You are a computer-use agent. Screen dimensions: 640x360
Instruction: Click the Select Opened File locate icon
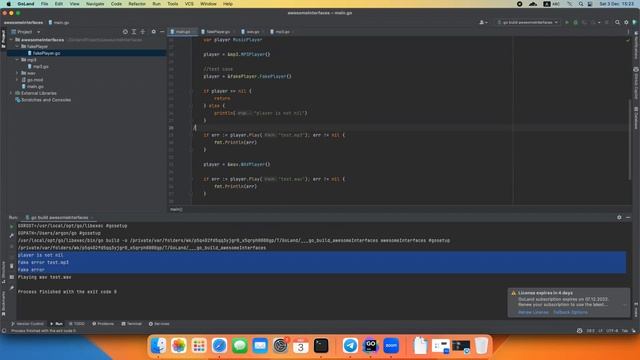coord(125,32)
